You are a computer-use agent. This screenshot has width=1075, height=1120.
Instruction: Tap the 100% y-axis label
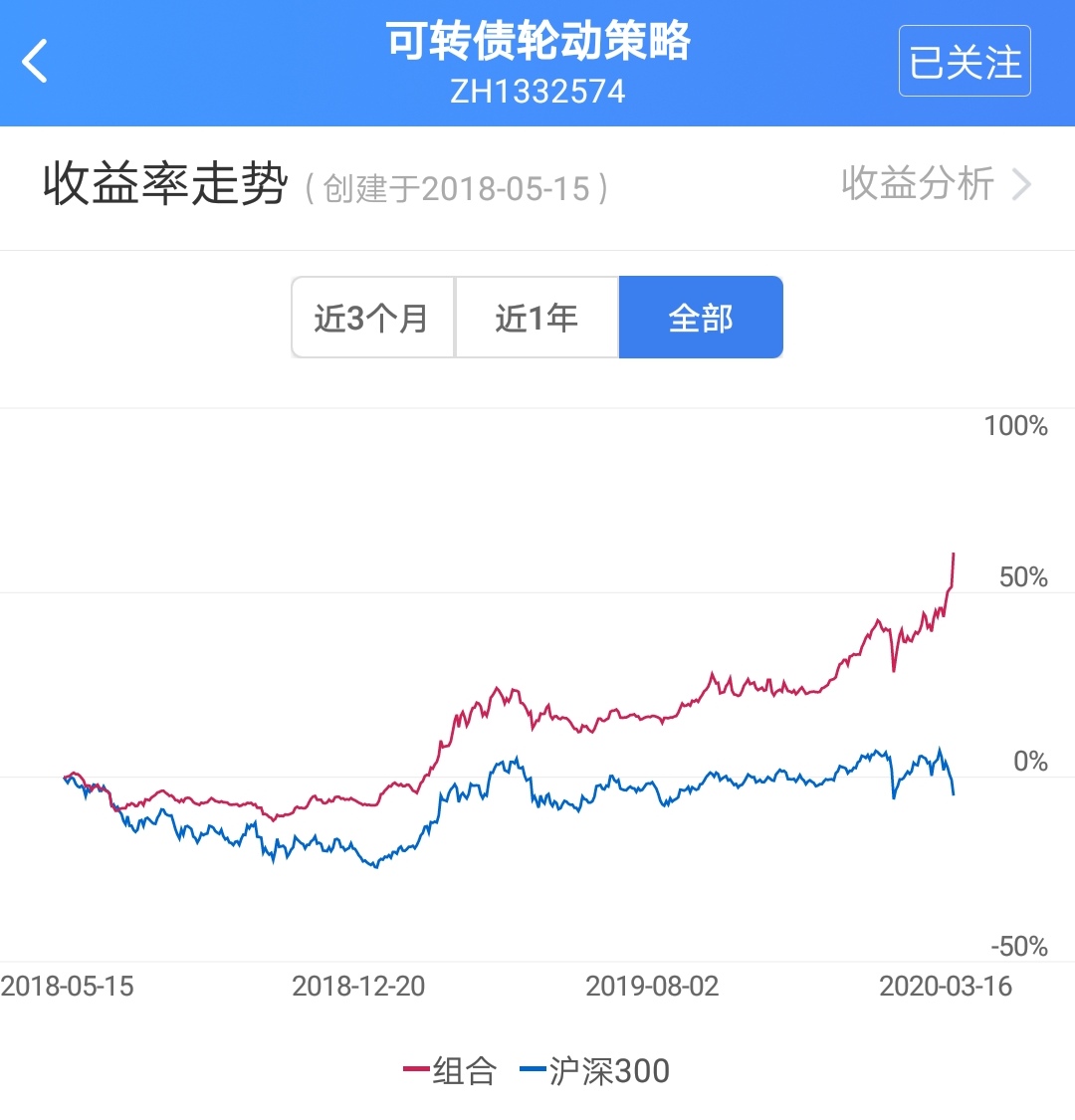(x=1015, y=426)
